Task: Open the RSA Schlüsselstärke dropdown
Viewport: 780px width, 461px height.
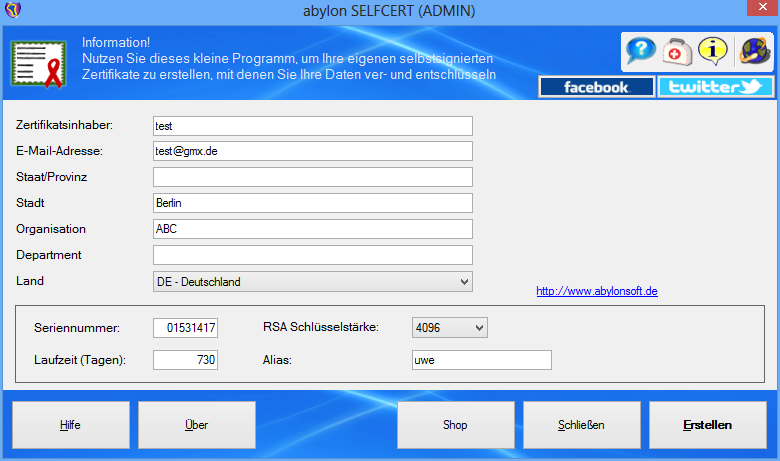Action: [x=450, y=328]
